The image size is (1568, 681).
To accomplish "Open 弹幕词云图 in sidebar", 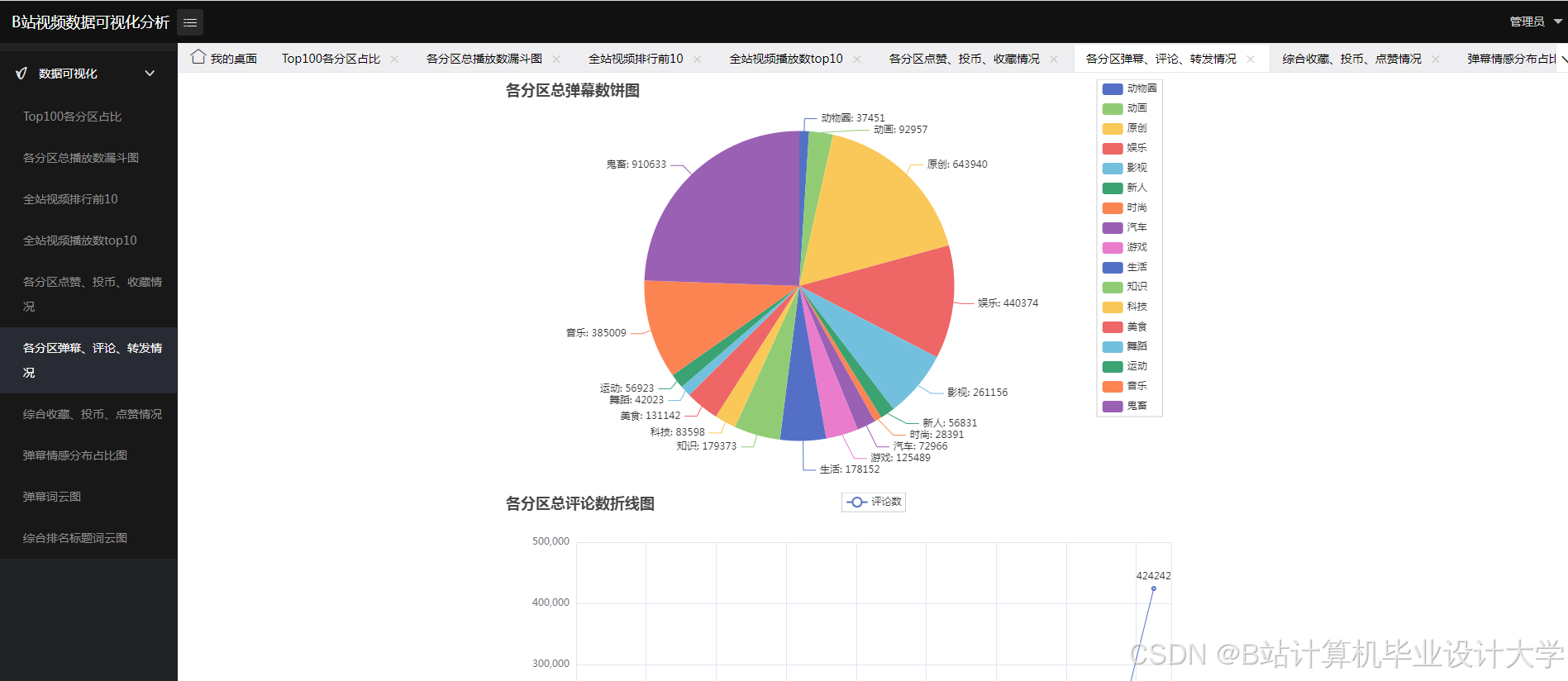I will point(88,497).
